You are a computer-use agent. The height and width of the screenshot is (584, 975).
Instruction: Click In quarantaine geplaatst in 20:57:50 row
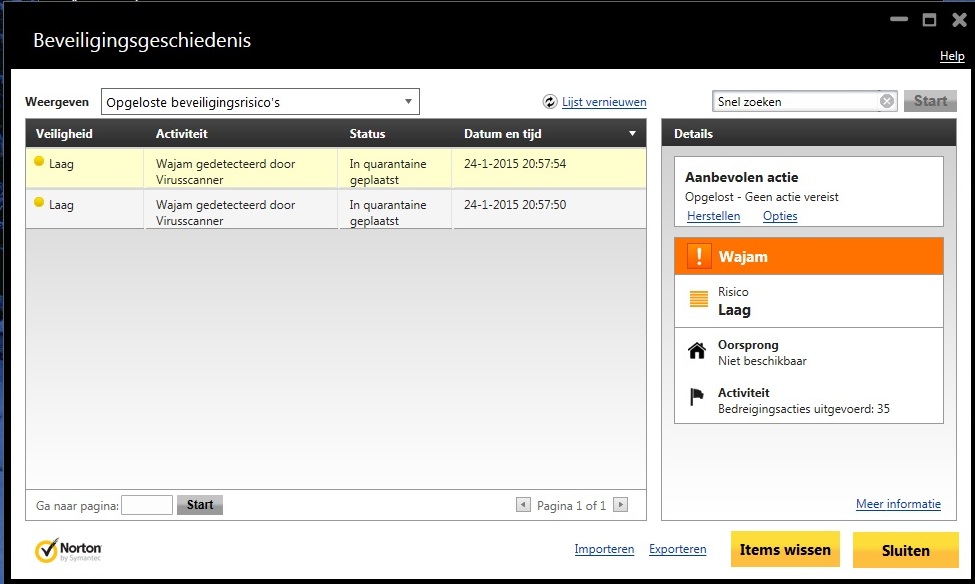(x=387, y=213)
